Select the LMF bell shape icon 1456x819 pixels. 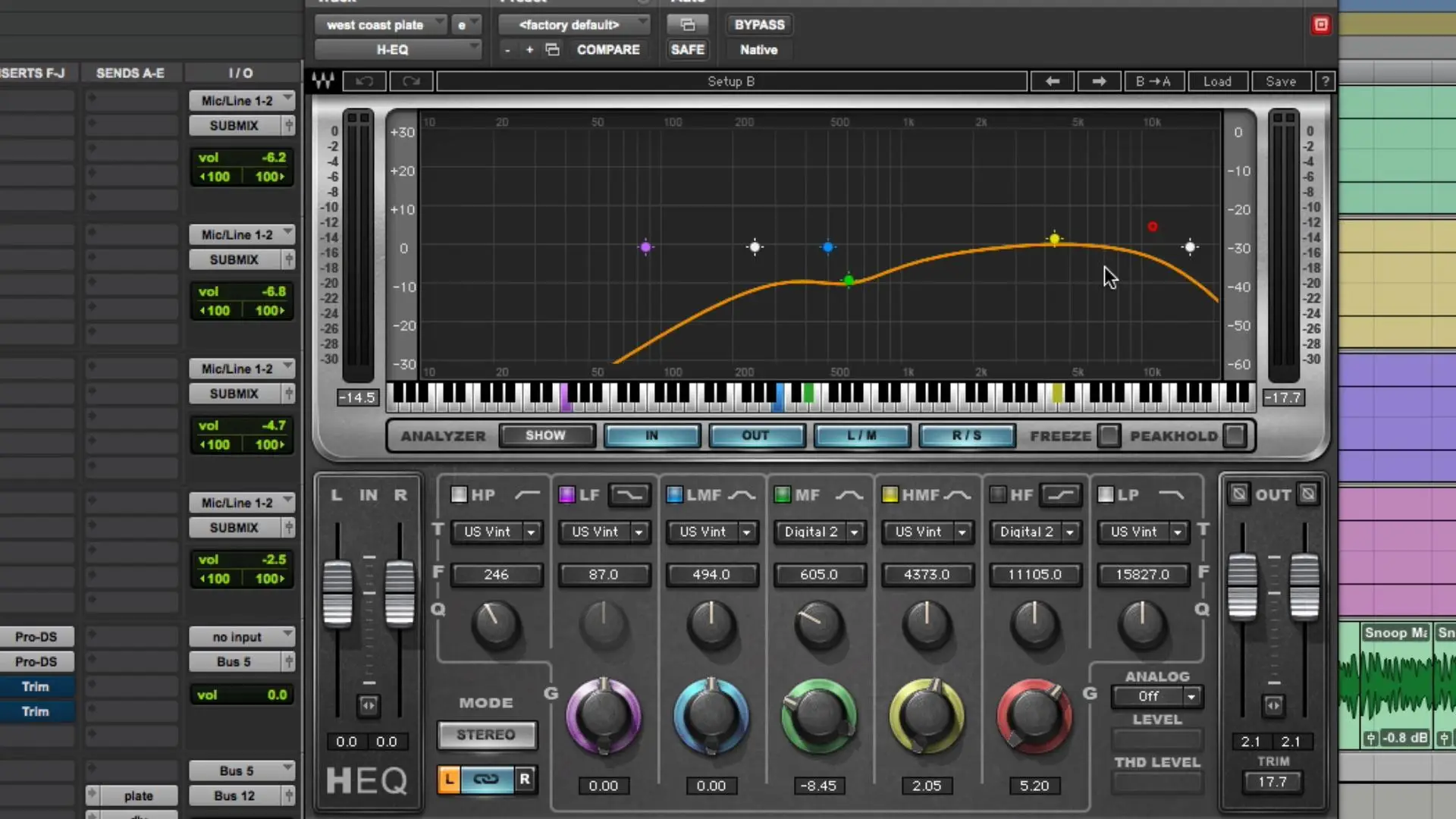[x=742, y=494]
